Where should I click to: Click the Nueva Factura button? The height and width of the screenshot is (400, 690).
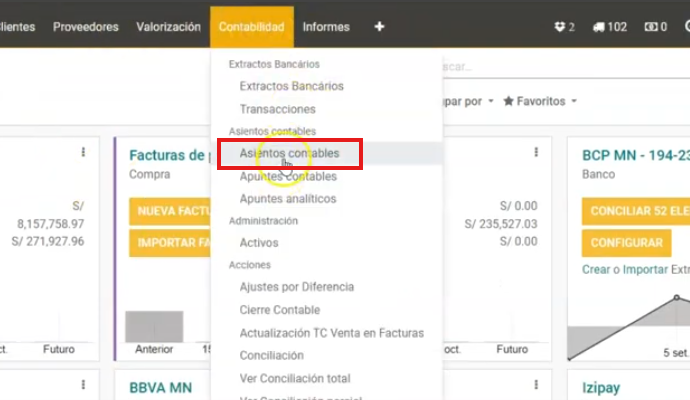click(x=170, y=211)
